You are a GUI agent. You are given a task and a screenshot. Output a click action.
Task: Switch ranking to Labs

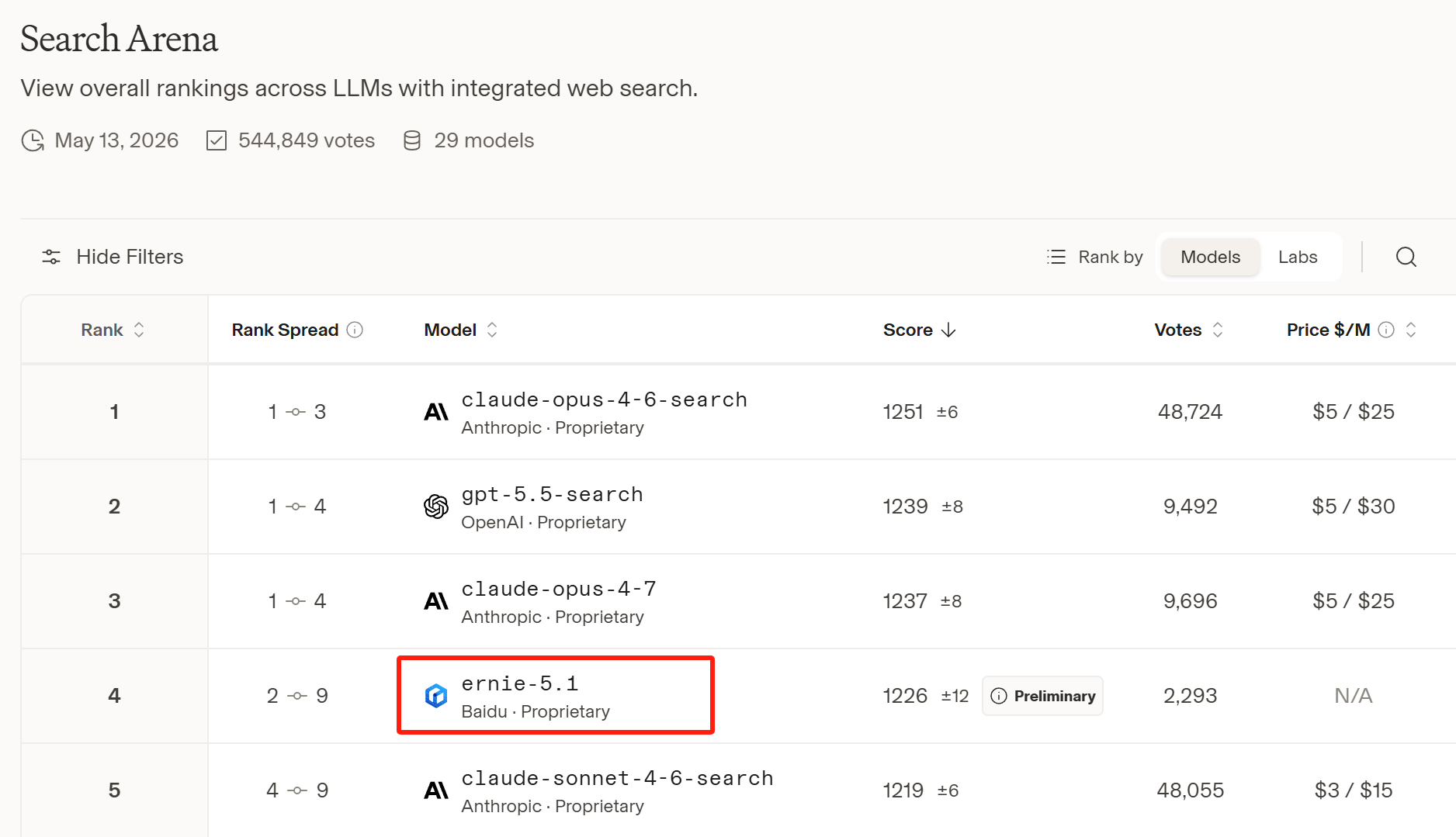coord(1298,257)
